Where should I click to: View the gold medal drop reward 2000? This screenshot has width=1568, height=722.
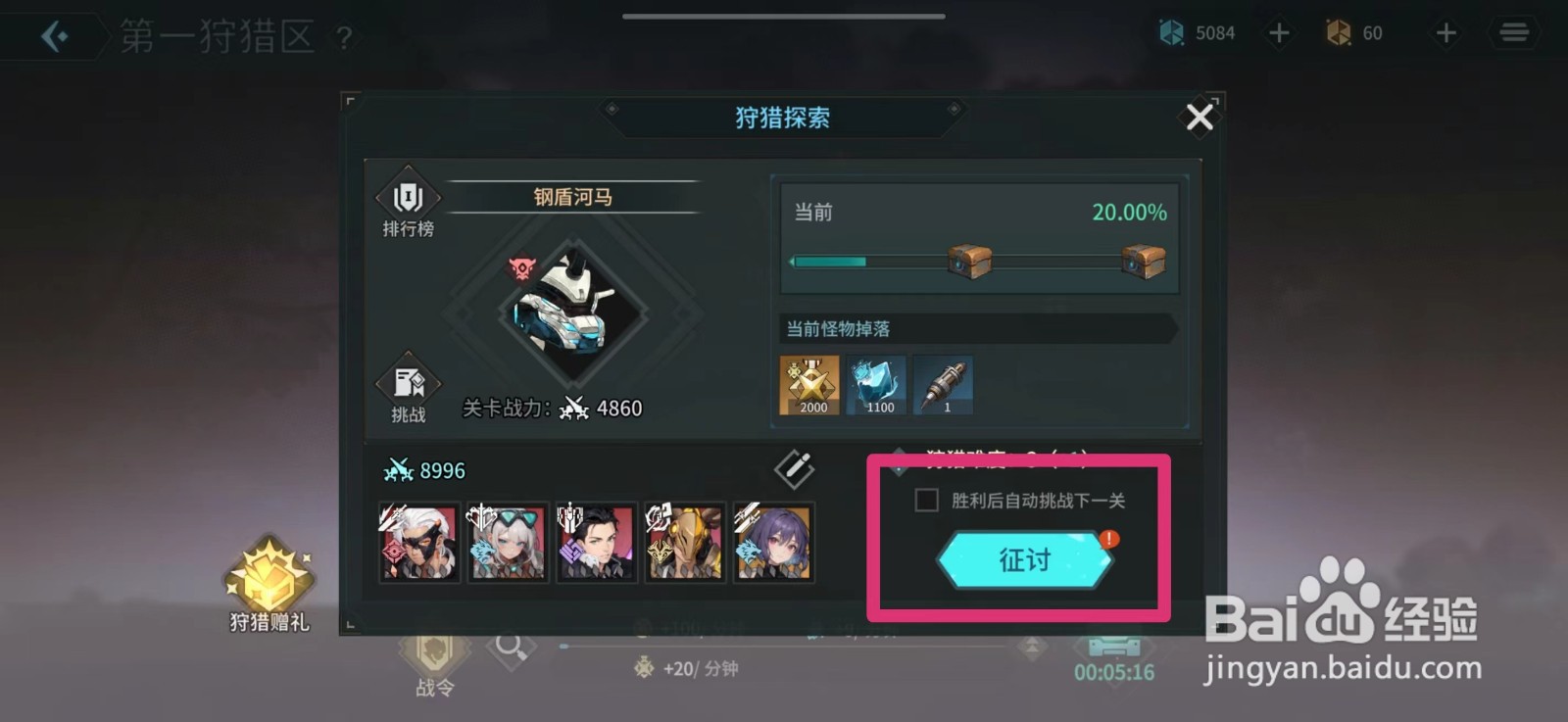tap(809, 385)
